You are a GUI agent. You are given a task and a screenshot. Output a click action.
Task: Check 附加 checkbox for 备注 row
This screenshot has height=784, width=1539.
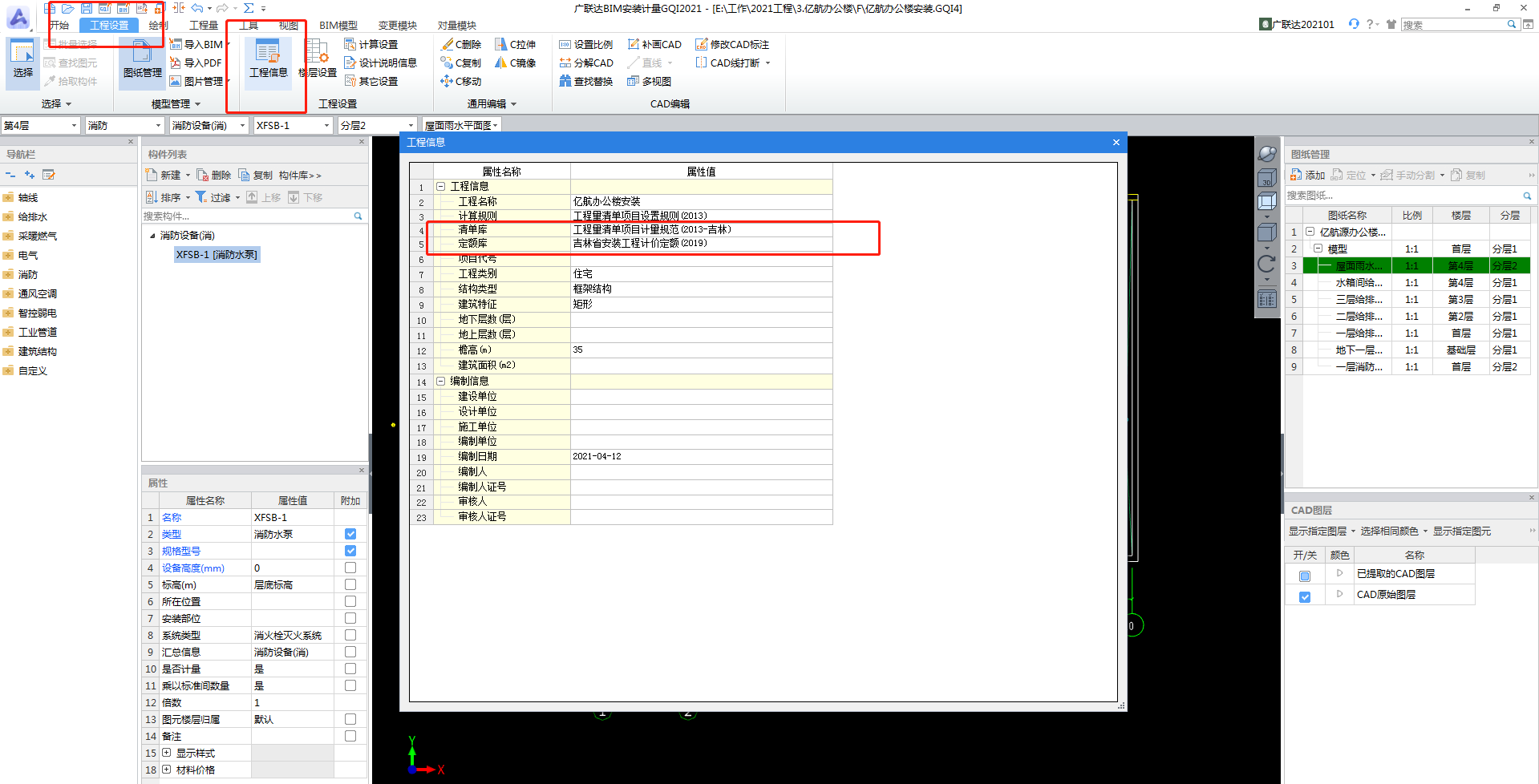350,736
